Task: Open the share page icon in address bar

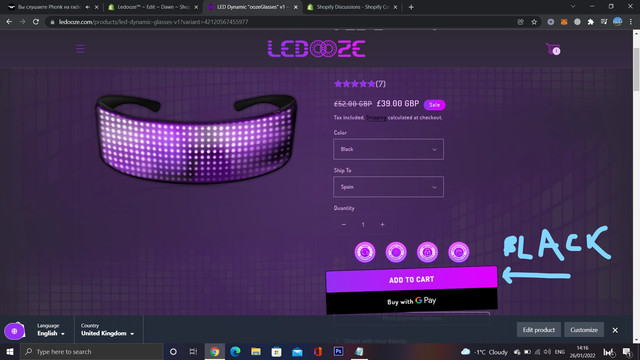Action: pyautogui.click(x=520, y=22)
